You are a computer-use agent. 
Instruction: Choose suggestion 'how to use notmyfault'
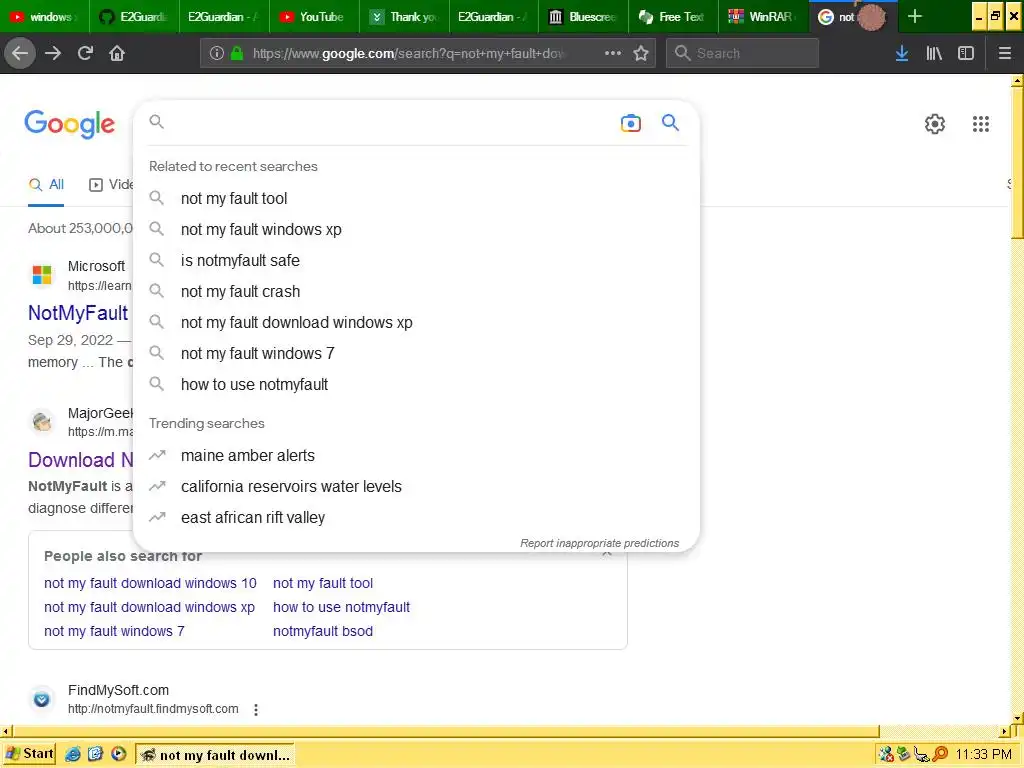click(x=417, y=385)
